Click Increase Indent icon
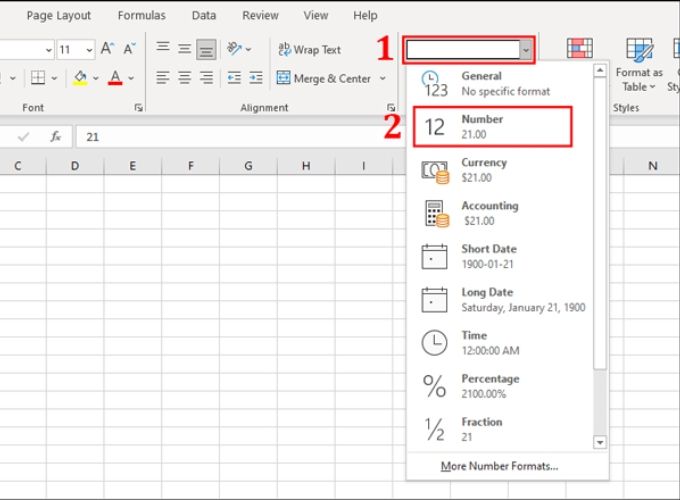 pyautogui.click(x=256, y=78)
